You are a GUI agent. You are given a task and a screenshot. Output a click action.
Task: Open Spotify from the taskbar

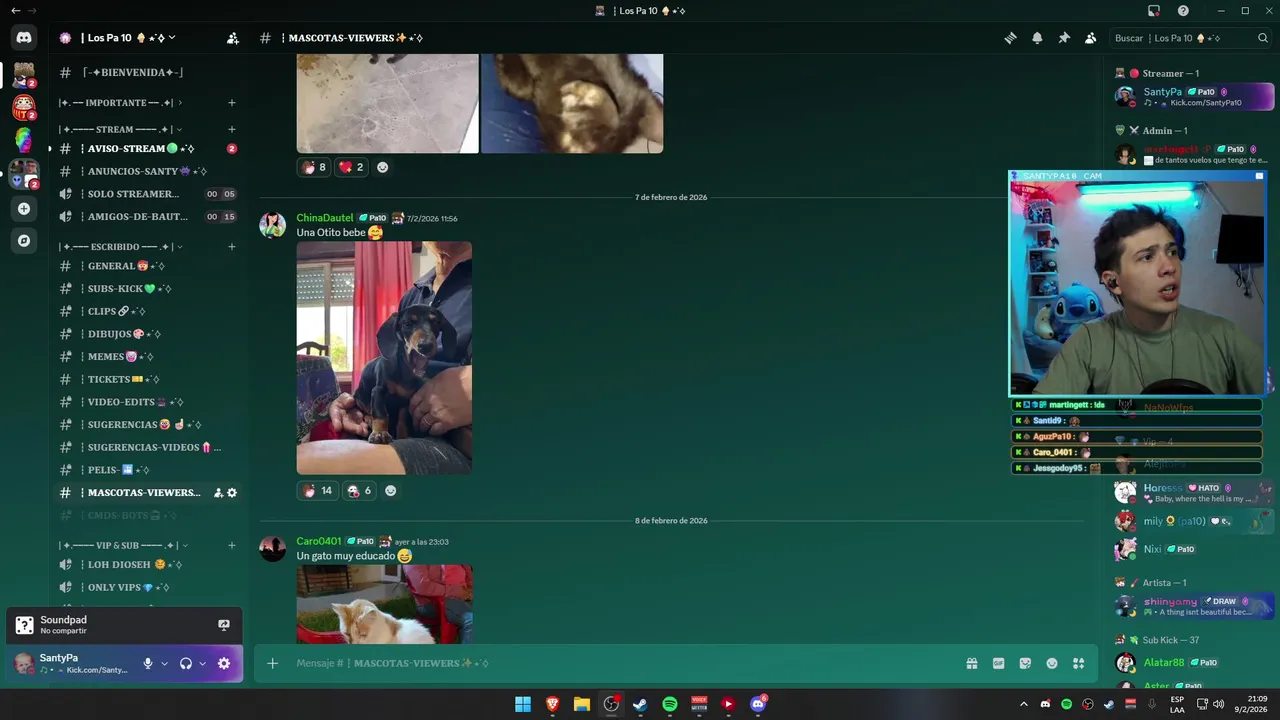(x=670, y=704)
